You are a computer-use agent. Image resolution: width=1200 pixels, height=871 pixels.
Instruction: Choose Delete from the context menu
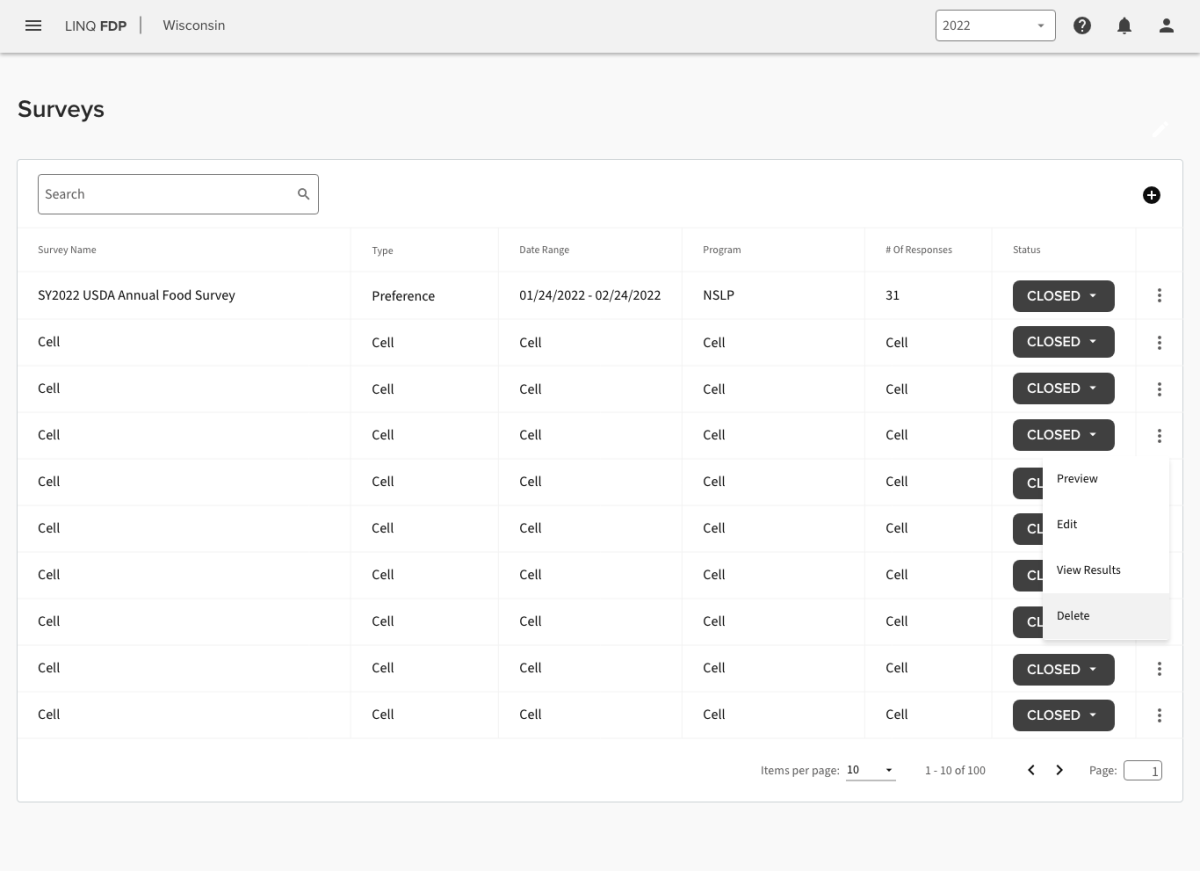pyautogui.click(x=1073, y=616)
